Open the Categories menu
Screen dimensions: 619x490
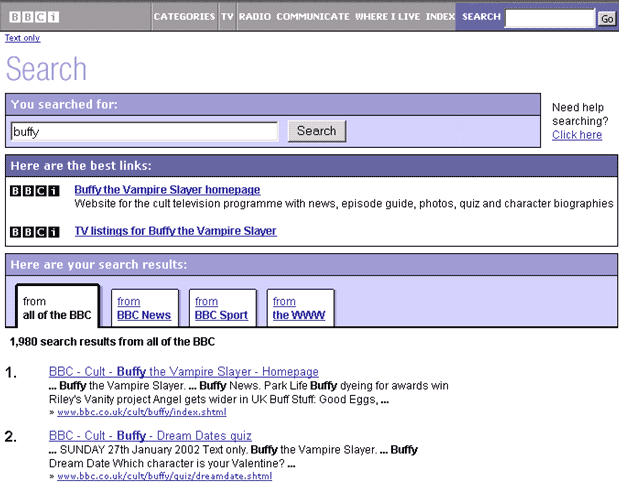[184, 17]
